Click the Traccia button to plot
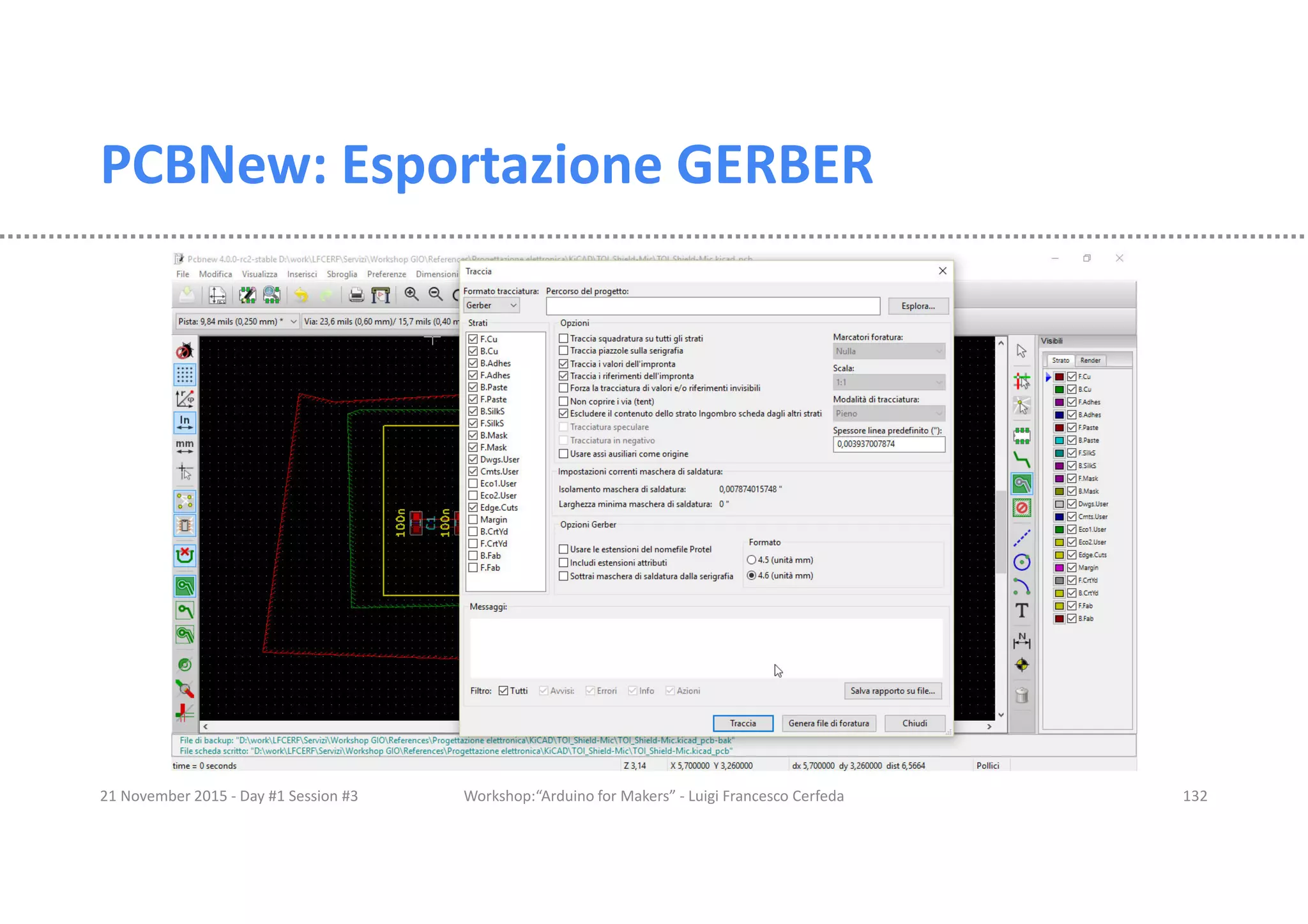The width and height of the screenshot is (1308, 924). [x=743, y=723]
